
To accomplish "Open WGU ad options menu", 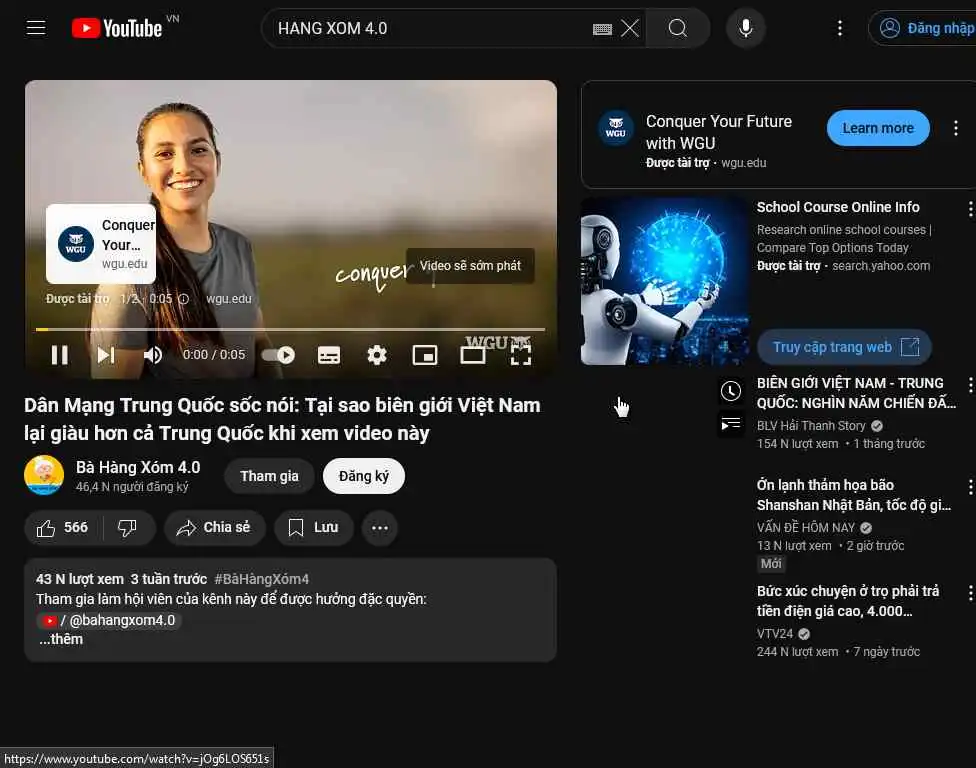I will click(956, 128).
